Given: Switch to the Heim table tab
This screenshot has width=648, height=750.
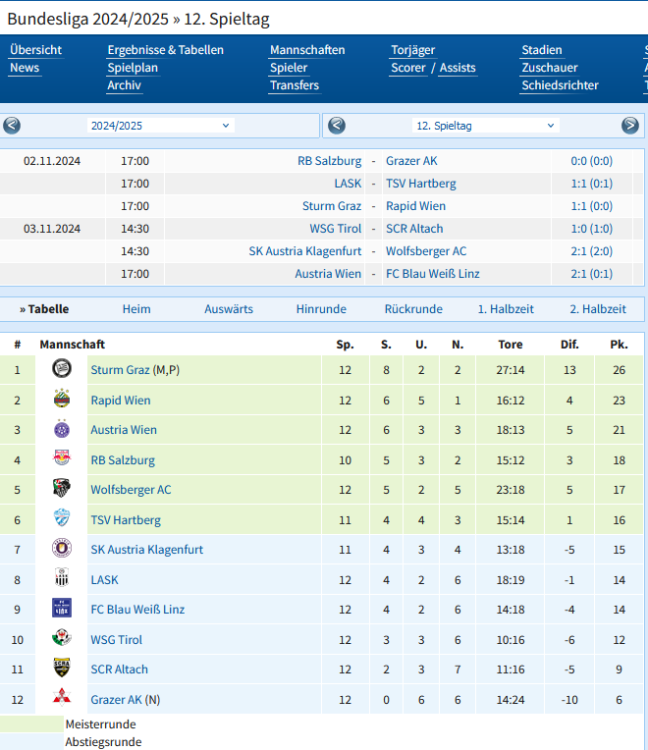Looking at the screenshot, I should pyautogui.click(x=136, y=309).
